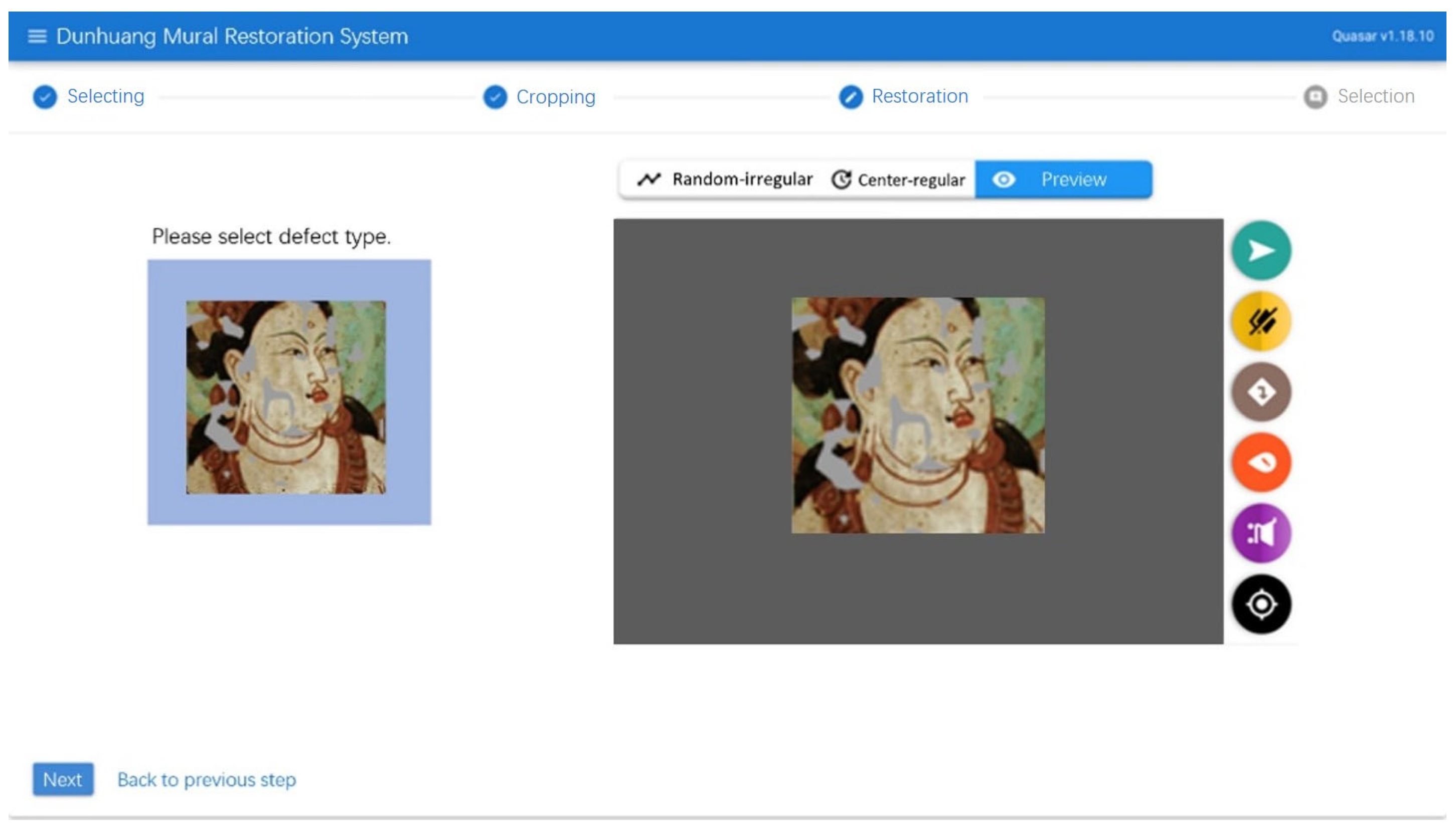Click the orange eraser round button
The height and width of the screenshot is (829, 1456).
pos(1261,462)
